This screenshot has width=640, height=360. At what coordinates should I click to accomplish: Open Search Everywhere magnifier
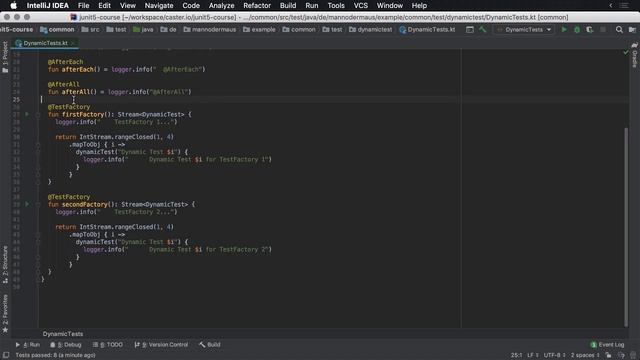click(619, 30)
